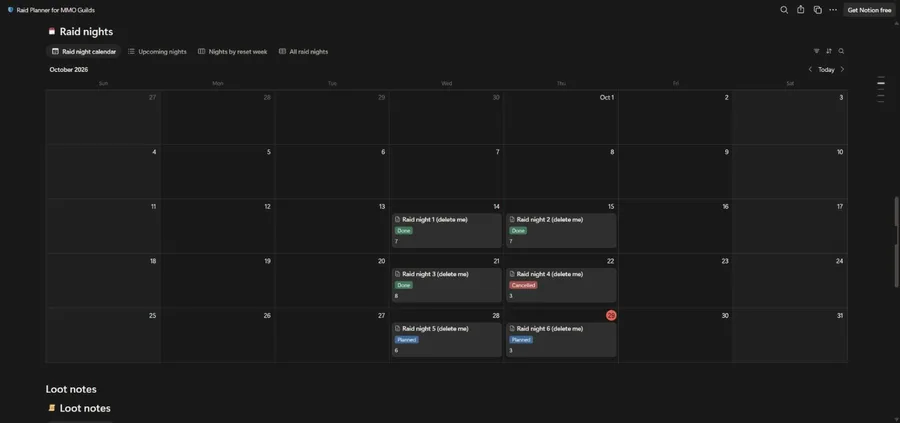The image size is (900, 423).
Task: Open the Raid night 5 (delete me) card
Action: point(447,339)
